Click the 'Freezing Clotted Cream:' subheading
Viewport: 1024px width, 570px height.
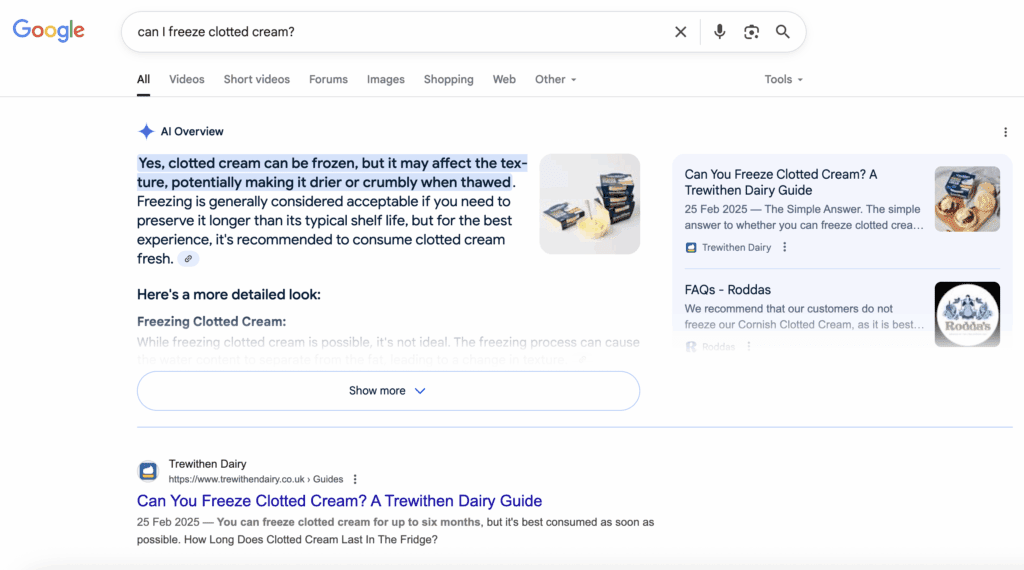click(212, 322)
